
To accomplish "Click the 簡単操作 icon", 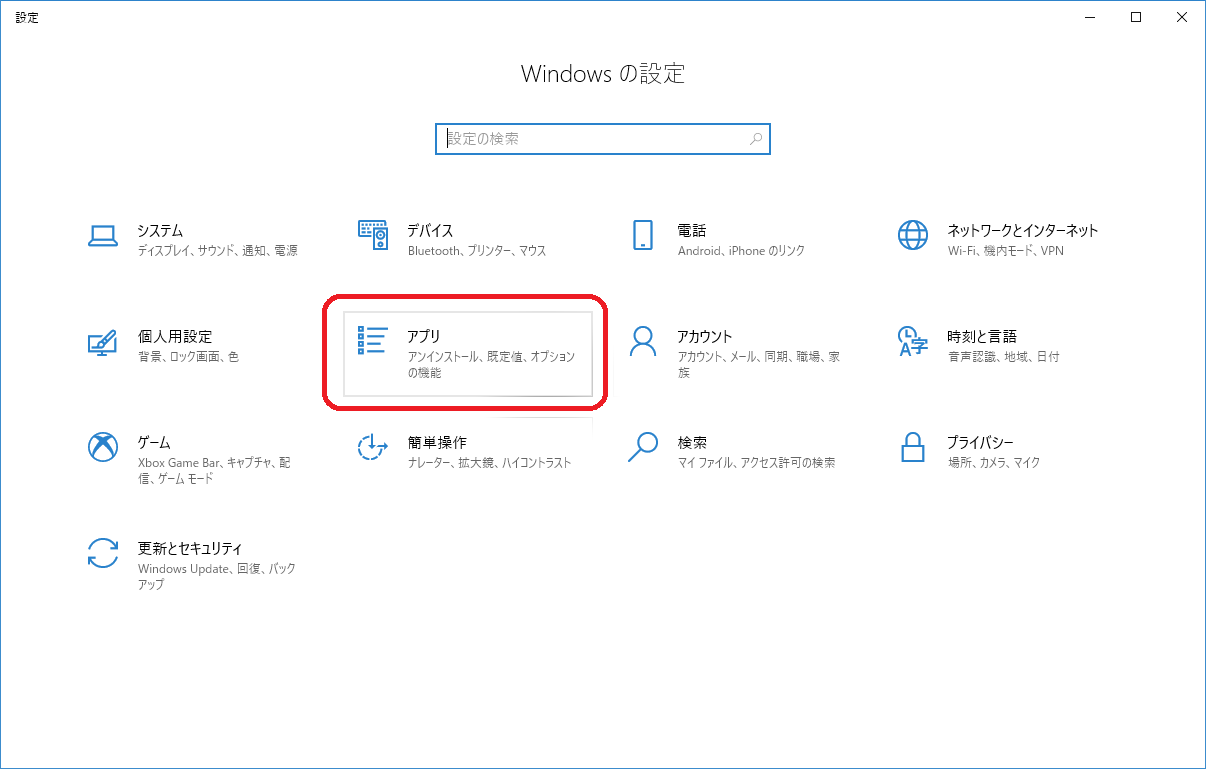I will pos(373,448).
